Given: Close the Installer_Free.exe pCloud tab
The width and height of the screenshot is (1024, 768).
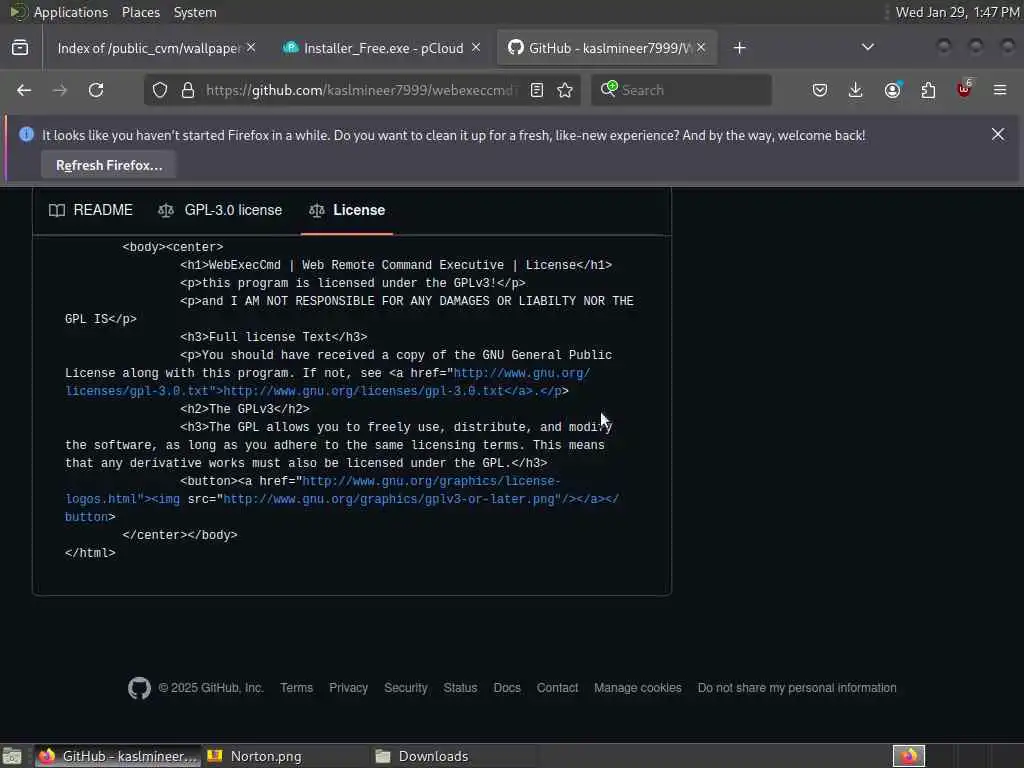Looking at the screenshot, I should tap(476, 48).
